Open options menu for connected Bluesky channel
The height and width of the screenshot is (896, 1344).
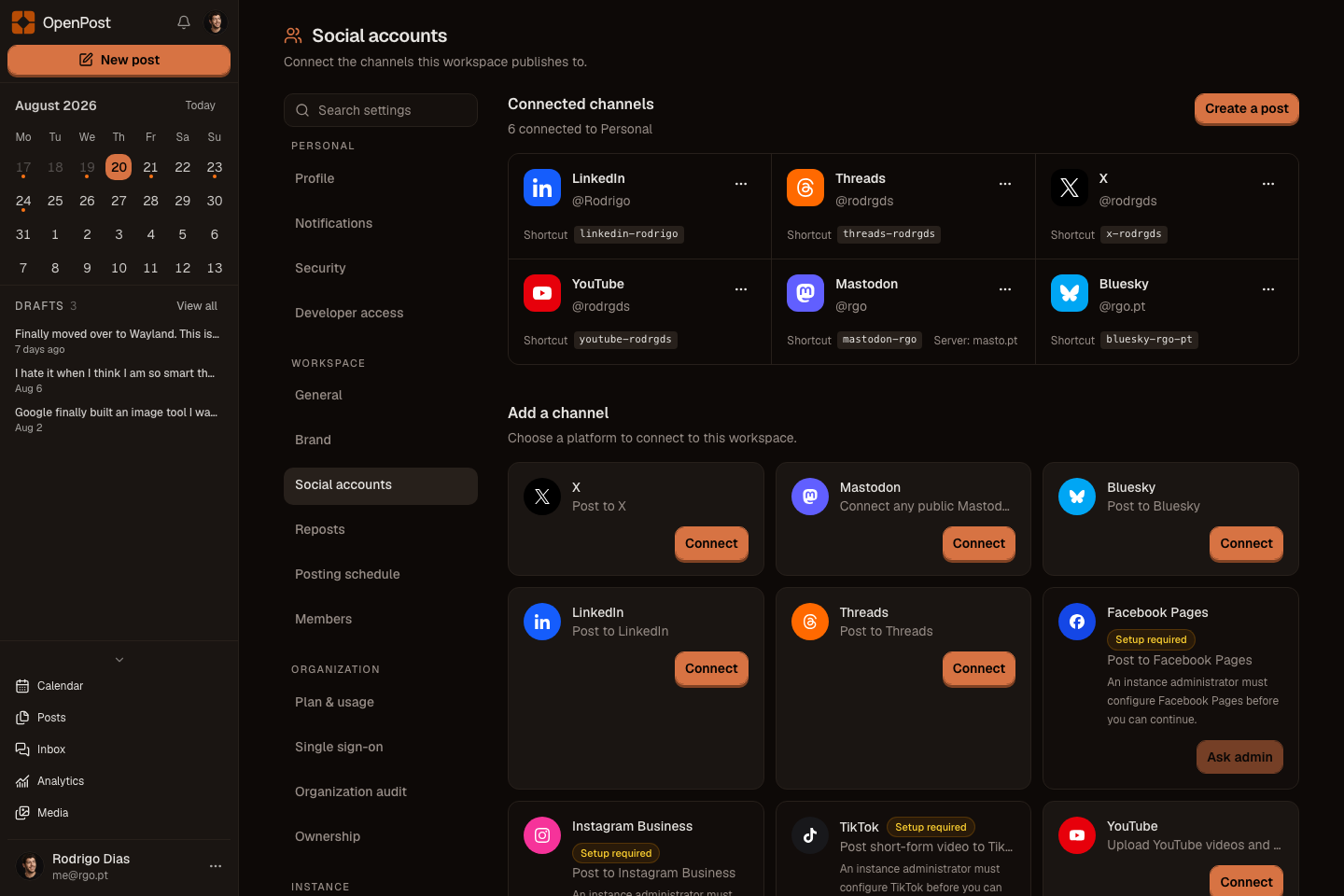(1268, 289)
